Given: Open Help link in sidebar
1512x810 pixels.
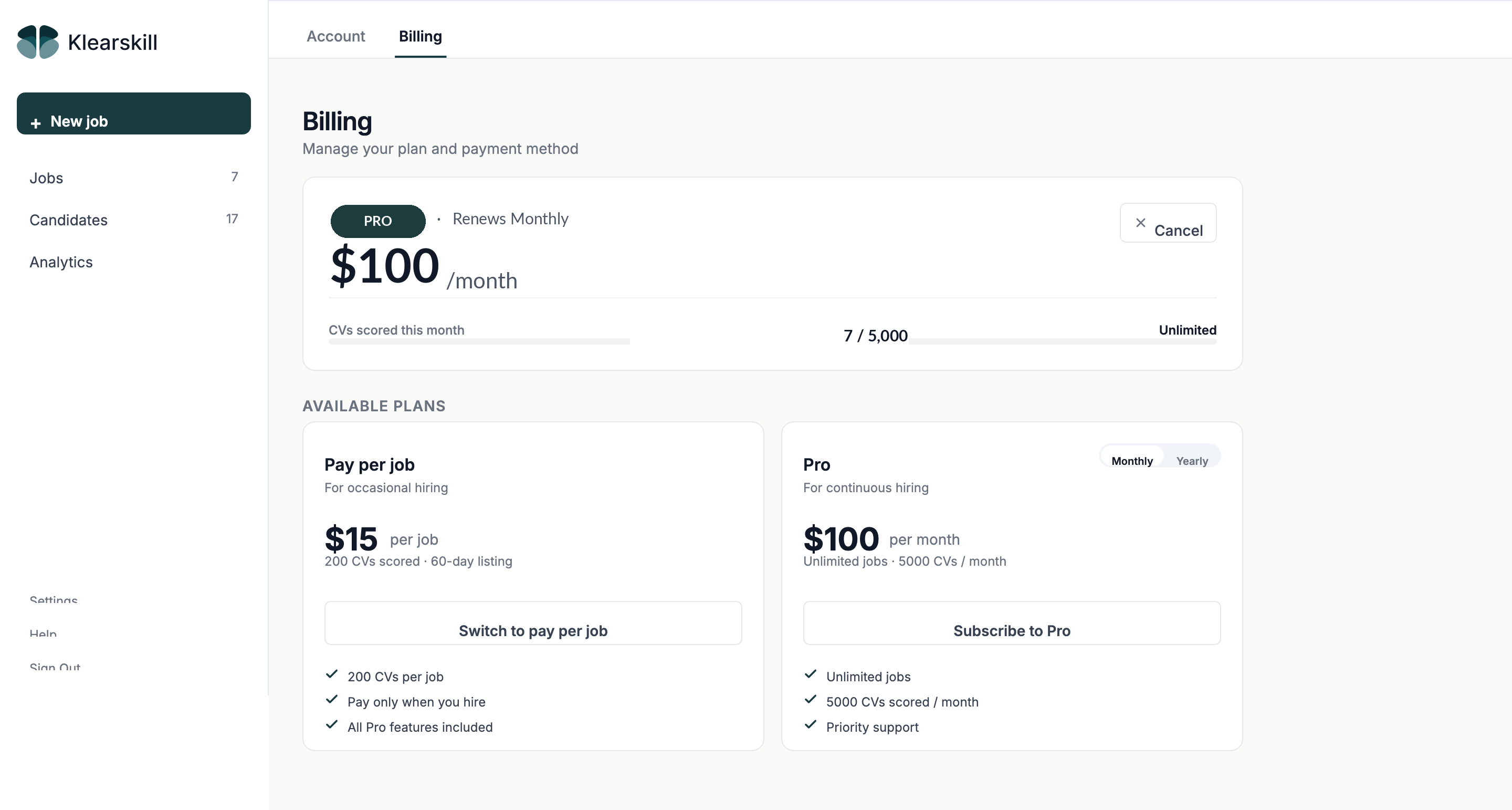Looking at the screenshot, I should pyautogui.click(x=43, y=633).
